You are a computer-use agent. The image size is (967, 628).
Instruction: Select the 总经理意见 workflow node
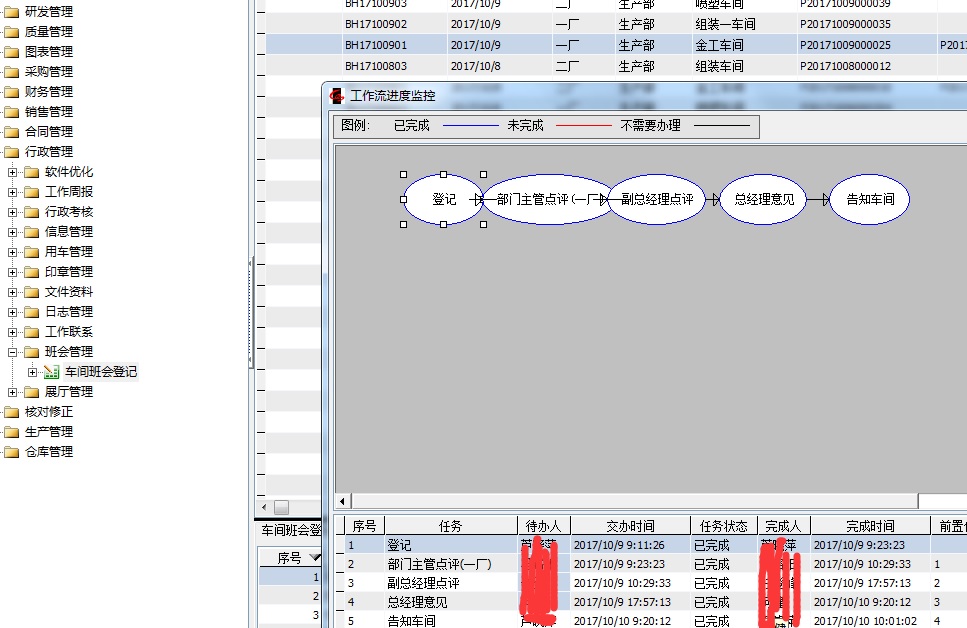coord(763,199)
